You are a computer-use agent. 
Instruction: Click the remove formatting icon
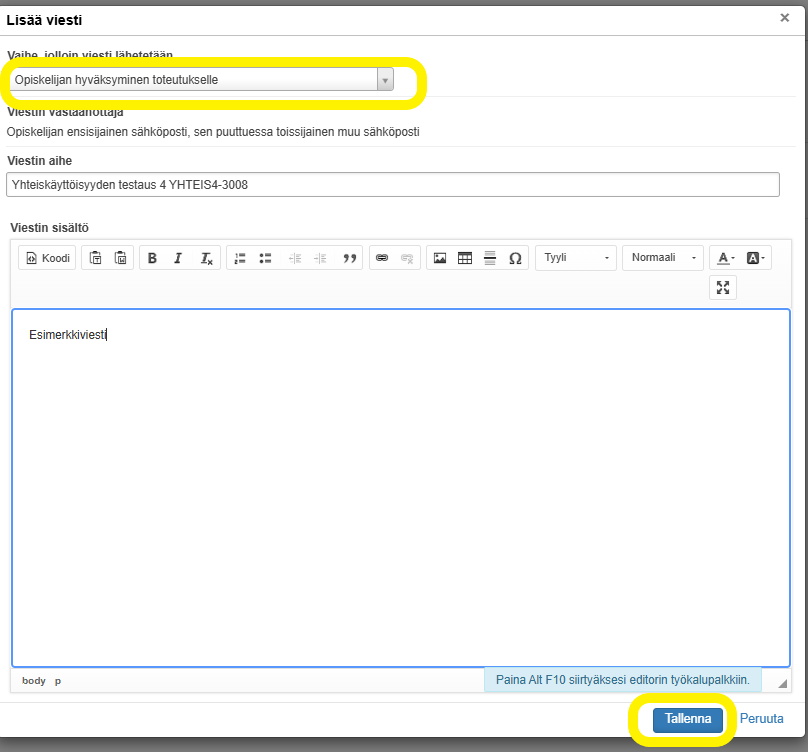[x=206, y=258]
